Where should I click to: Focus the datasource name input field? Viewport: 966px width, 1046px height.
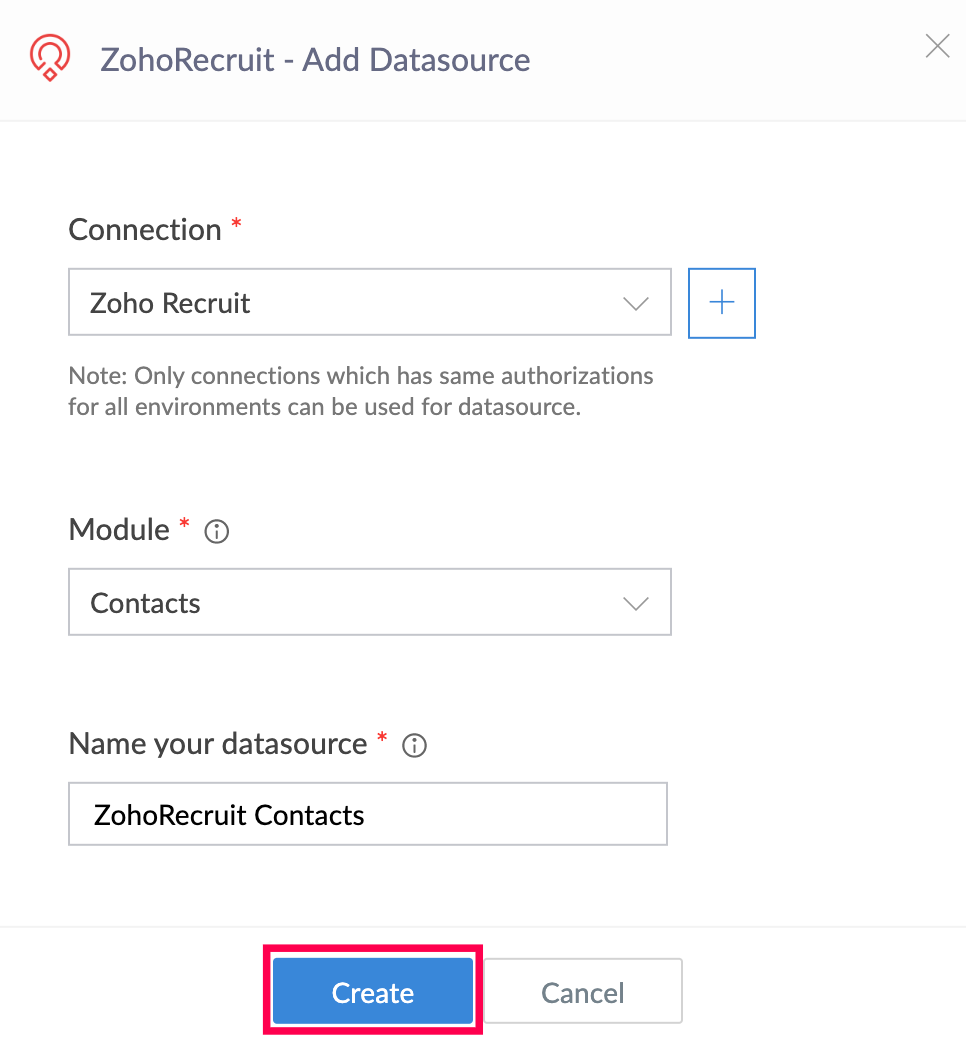(x=367, y=815)
